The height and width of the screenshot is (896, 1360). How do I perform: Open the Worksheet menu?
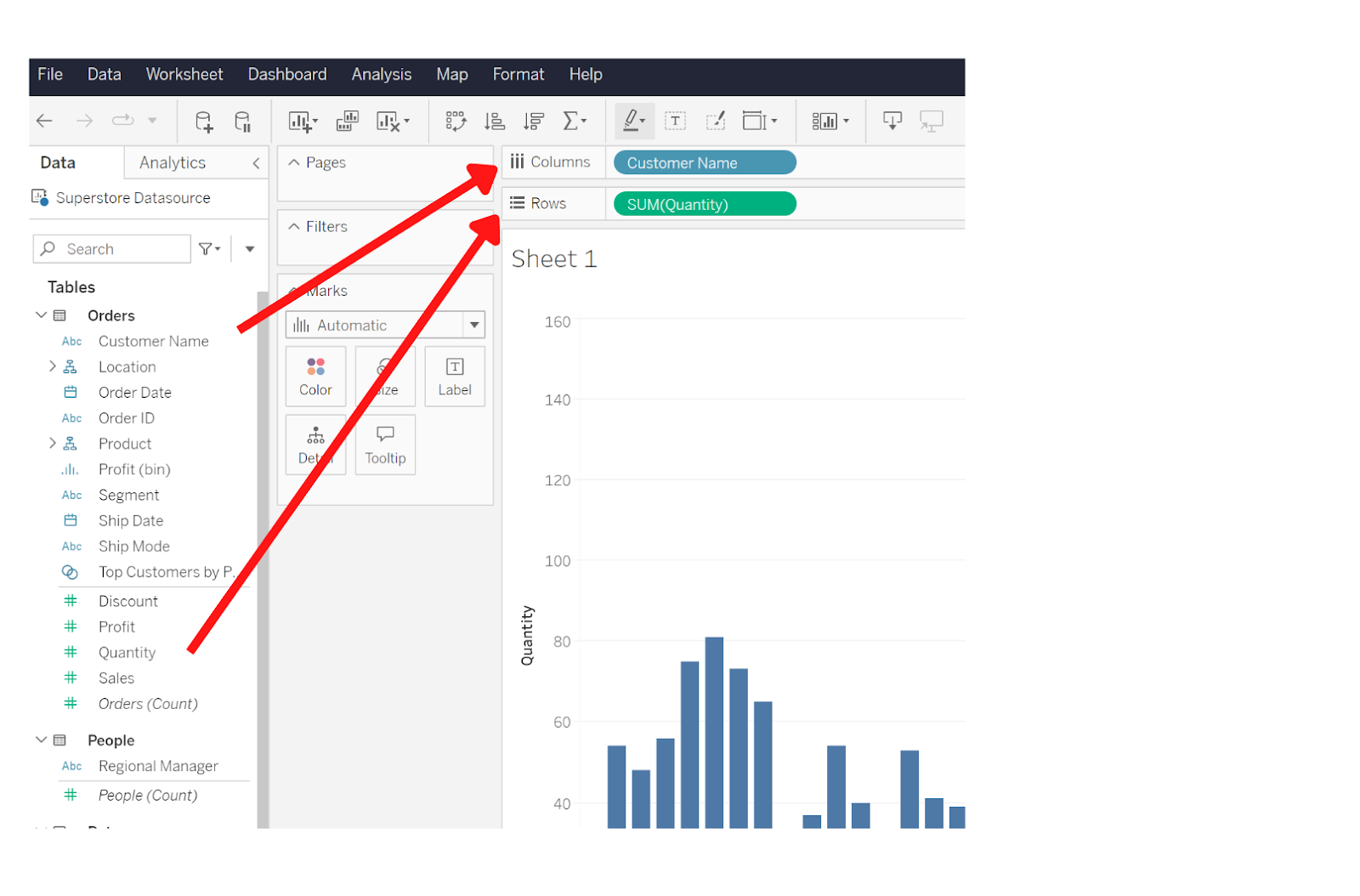(184, 75)
